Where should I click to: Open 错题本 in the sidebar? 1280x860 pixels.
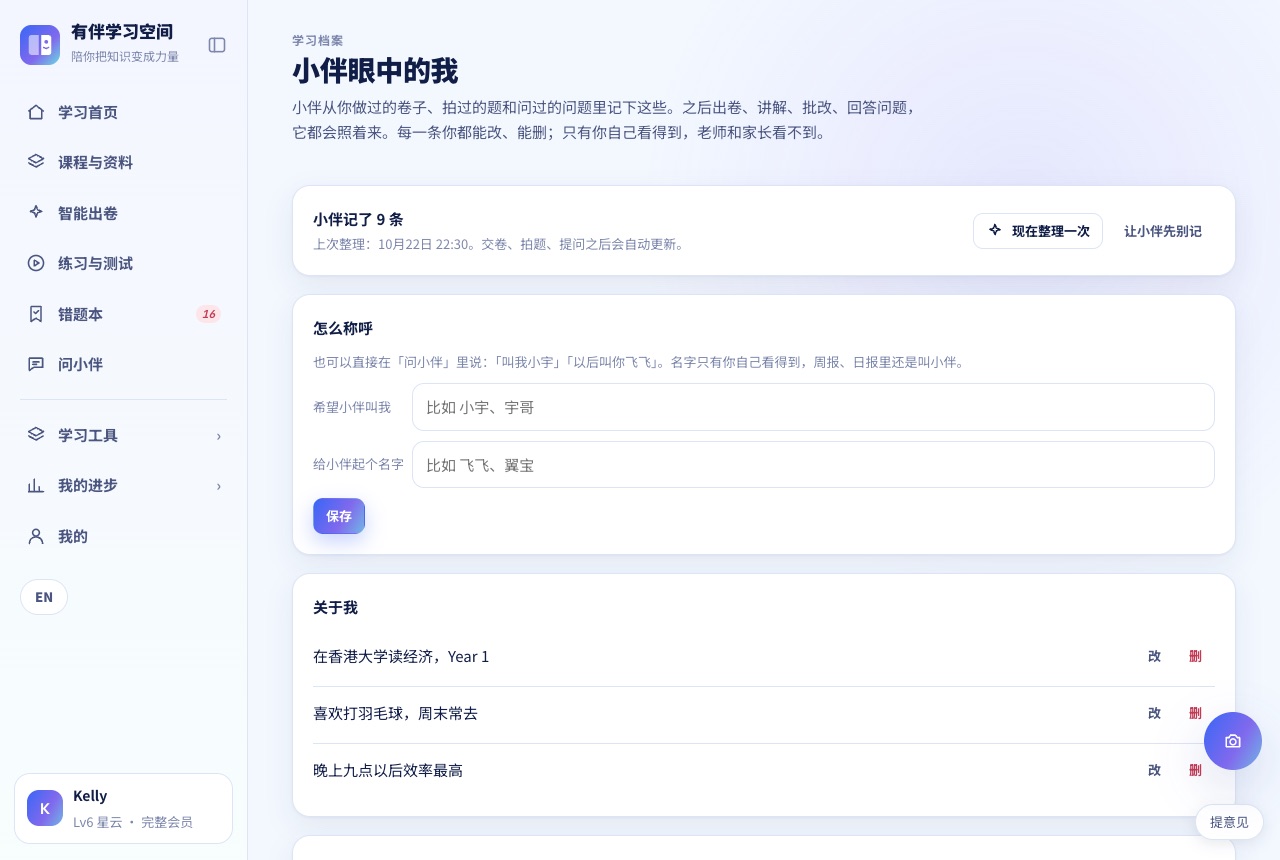[123, 314]
